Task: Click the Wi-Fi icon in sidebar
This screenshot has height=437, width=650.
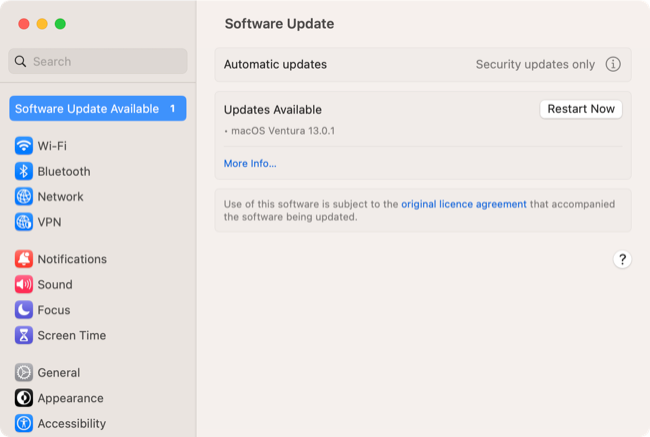Action: (24, 146)
